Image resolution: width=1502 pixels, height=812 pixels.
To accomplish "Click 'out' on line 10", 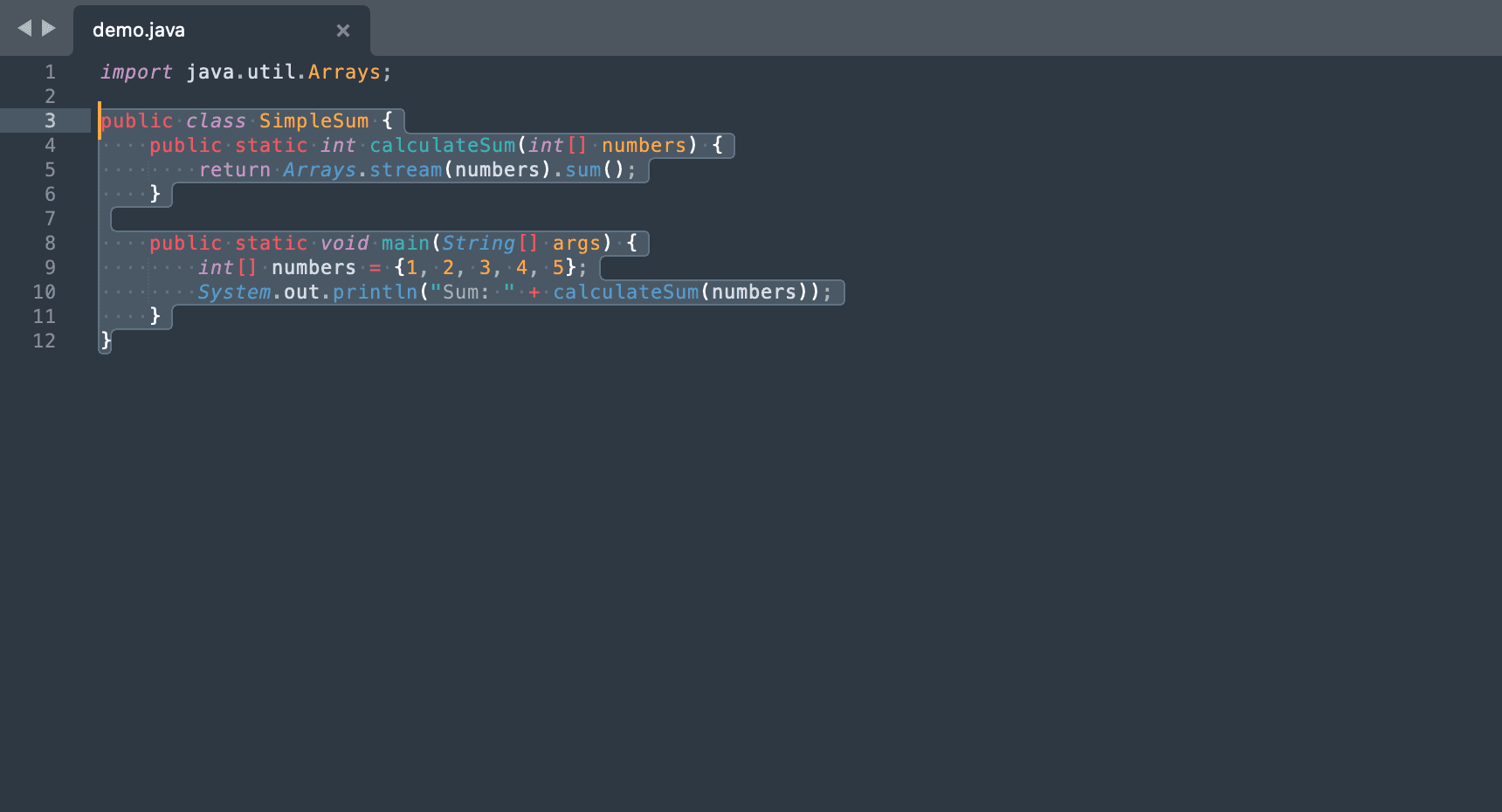I will click(301, 292).
